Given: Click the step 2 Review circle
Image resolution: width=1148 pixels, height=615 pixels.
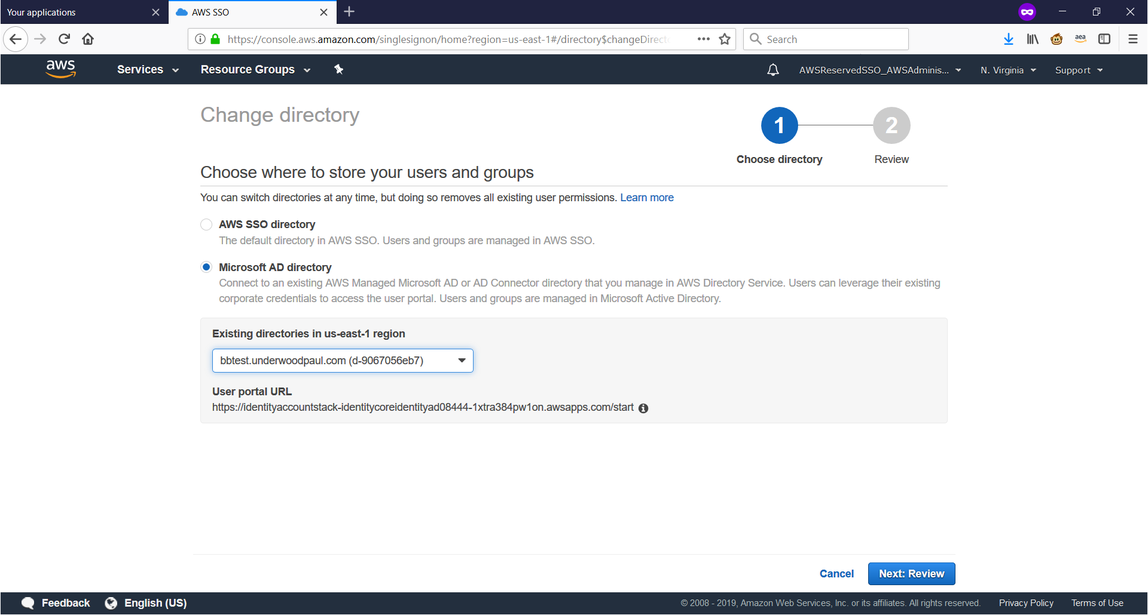Looking at the screenshot, I should click(891, 126).
